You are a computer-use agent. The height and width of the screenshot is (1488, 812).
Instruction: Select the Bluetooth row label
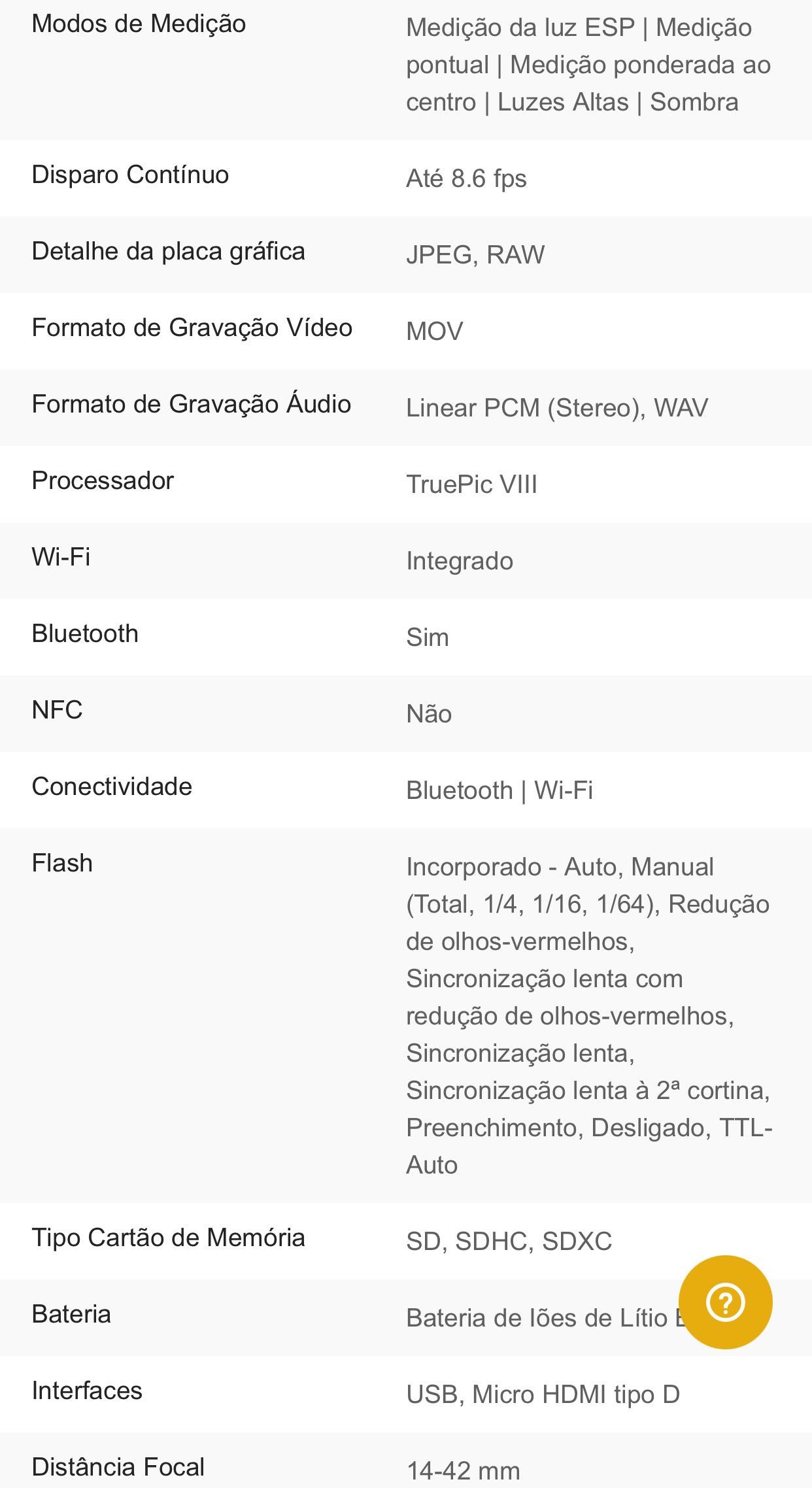pos(85,634)
